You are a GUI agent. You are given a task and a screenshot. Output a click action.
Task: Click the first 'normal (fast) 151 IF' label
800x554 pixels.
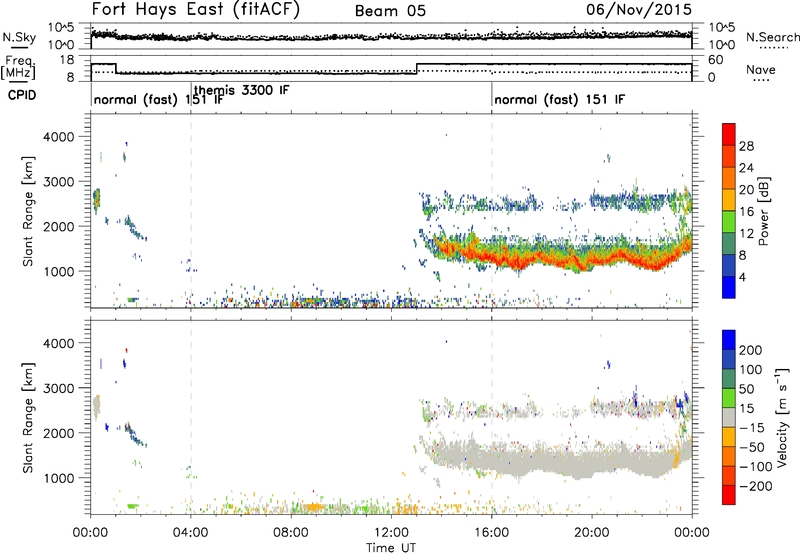[x=159, y=99]
